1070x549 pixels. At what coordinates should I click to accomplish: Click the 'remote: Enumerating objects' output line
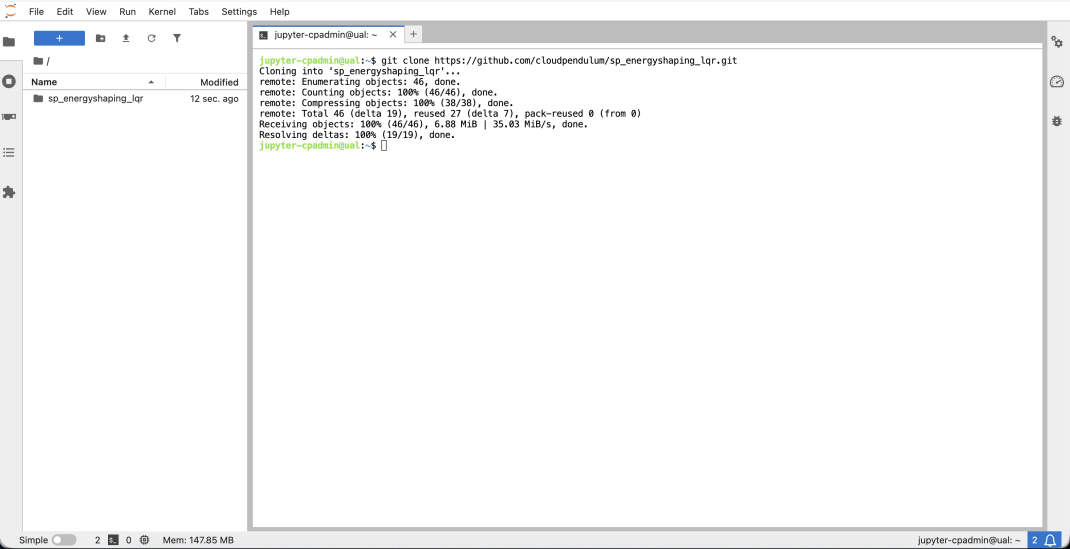tap(360, 82)
